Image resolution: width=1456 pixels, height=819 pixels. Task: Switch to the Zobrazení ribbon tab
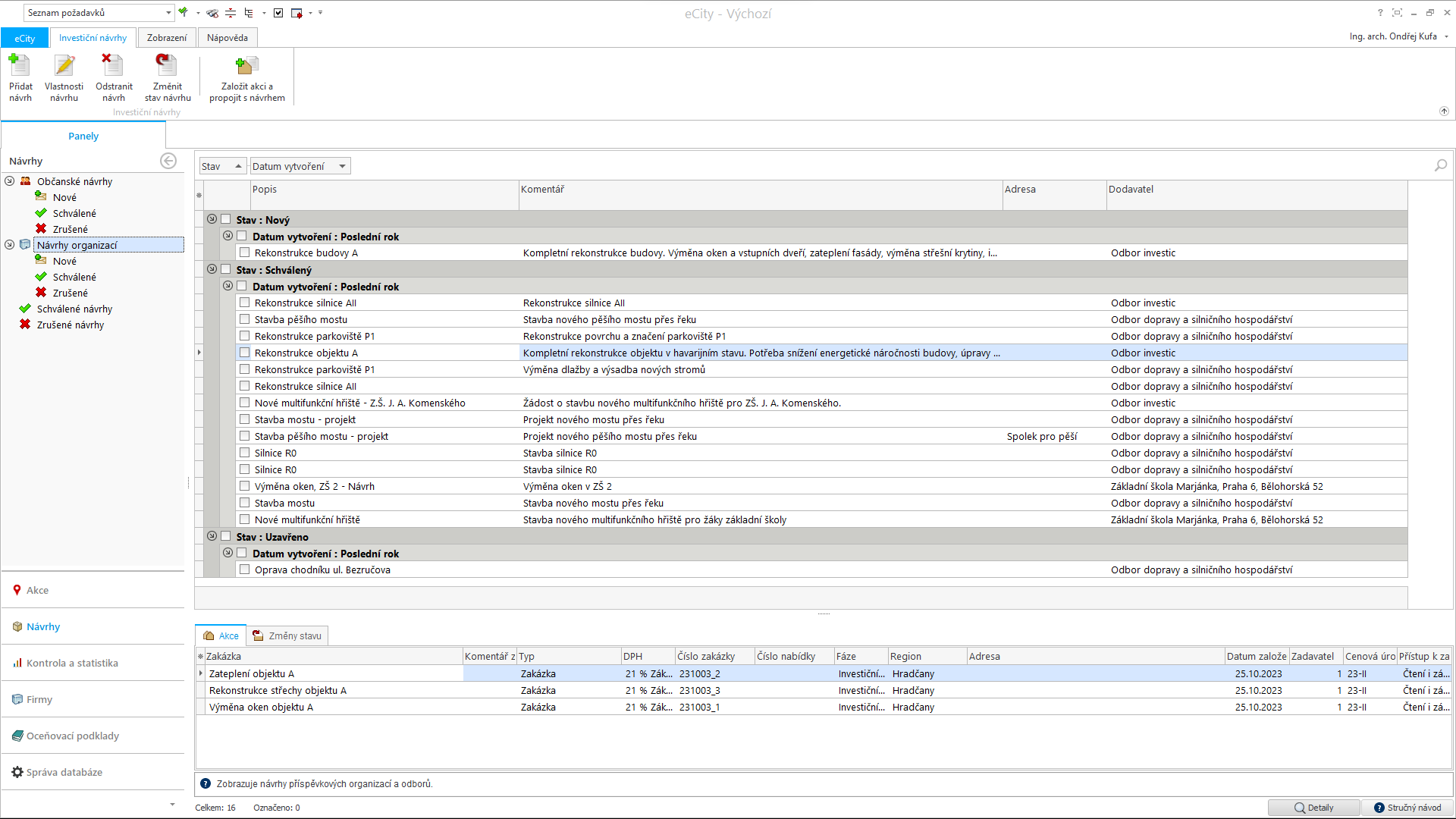tap(167, 38)
